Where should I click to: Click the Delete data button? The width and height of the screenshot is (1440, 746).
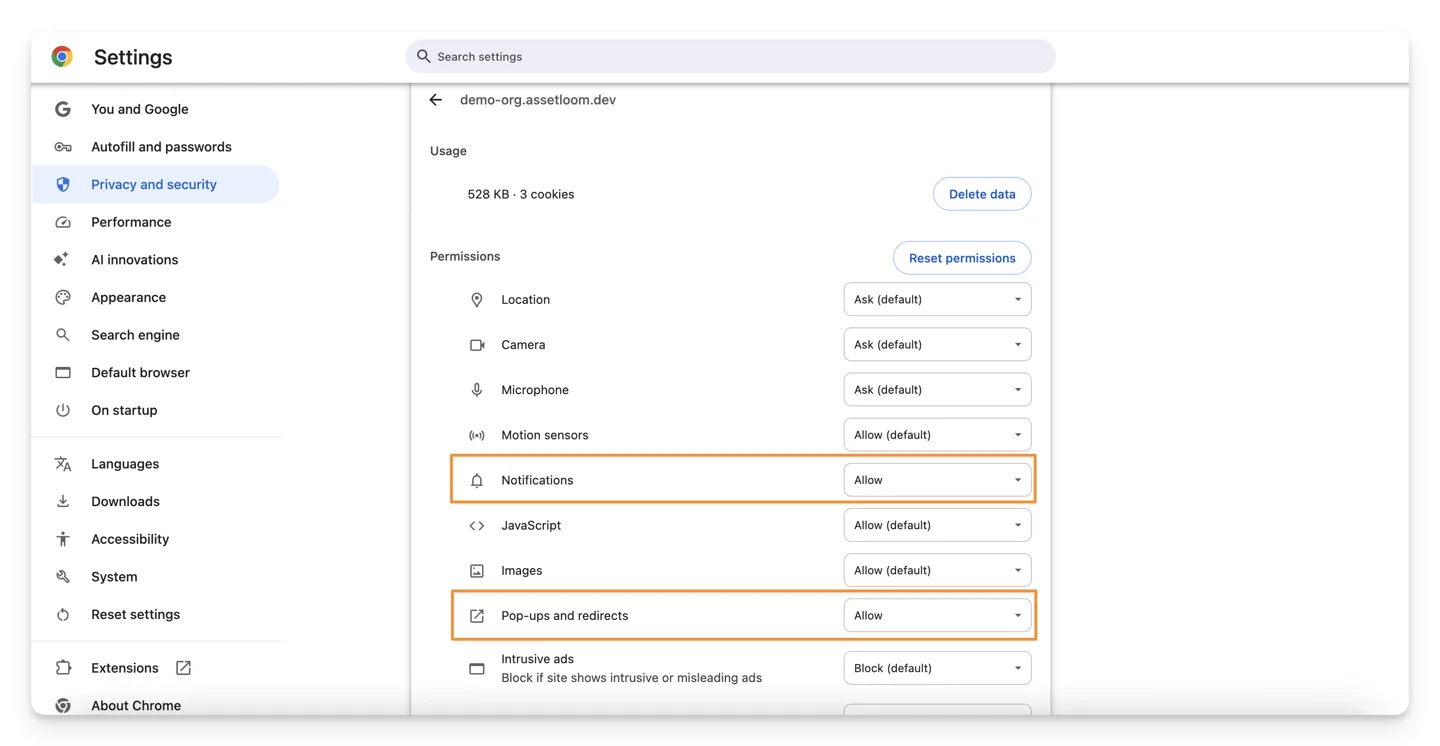(x=982, y=194)
